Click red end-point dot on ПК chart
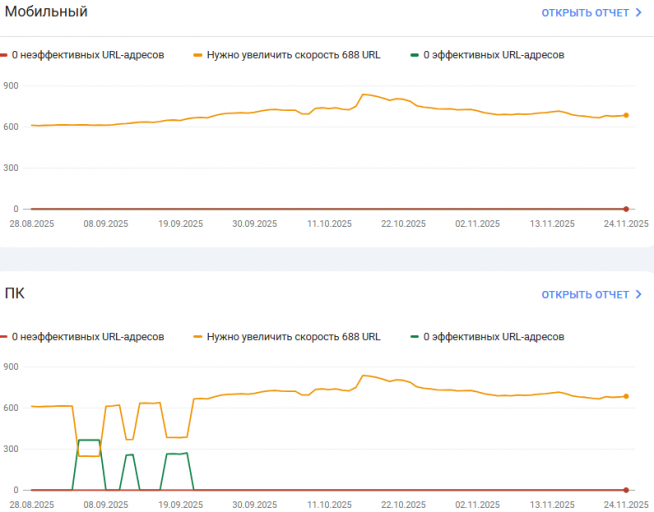654x512 pixels. click(626, 490)
